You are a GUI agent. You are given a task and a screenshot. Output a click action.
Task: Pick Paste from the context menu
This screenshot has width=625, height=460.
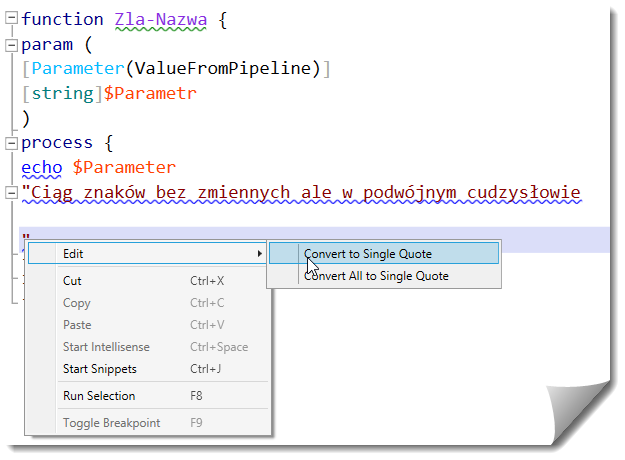click(x=77, y=325)
